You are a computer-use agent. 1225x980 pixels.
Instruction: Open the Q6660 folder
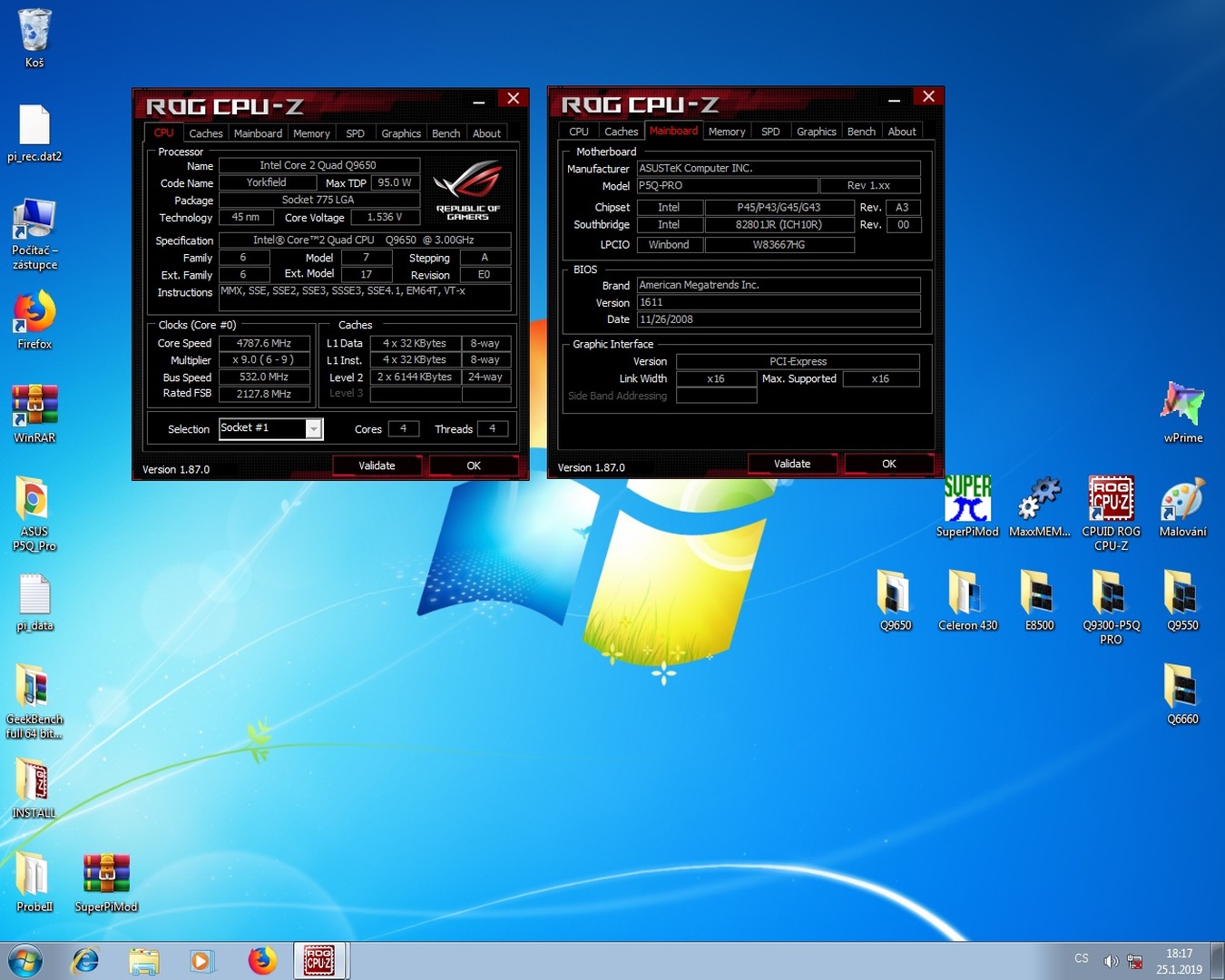click(1183, 695)
